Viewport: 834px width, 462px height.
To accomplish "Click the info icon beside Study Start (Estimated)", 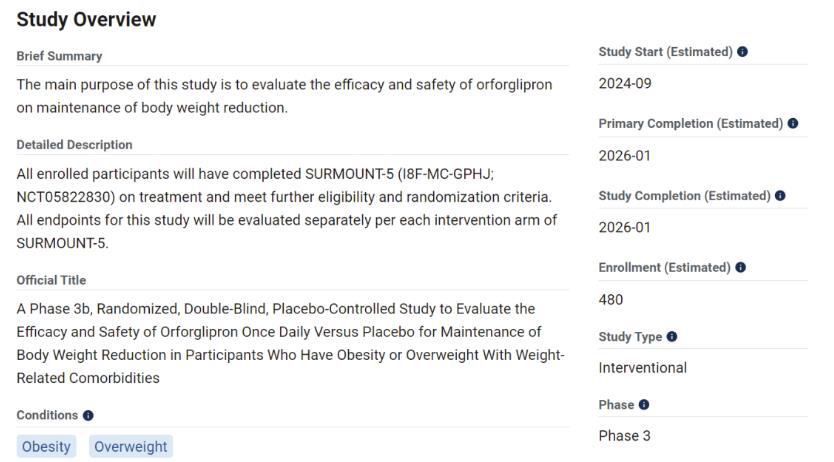I will (x=742, y=52).
